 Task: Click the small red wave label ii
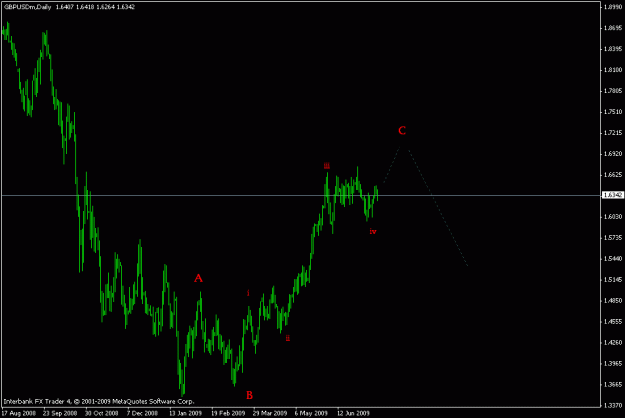click(288, 338)
